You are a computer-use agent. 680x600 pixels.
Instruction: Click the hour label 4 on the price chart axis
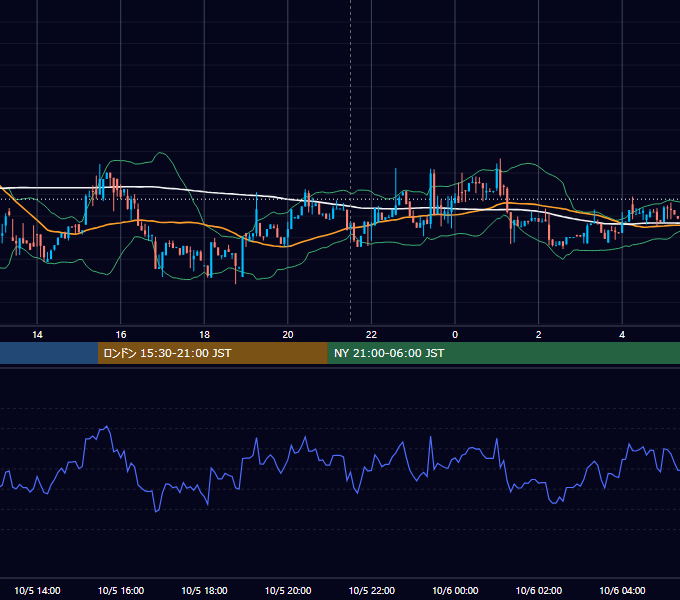(622, 335)
